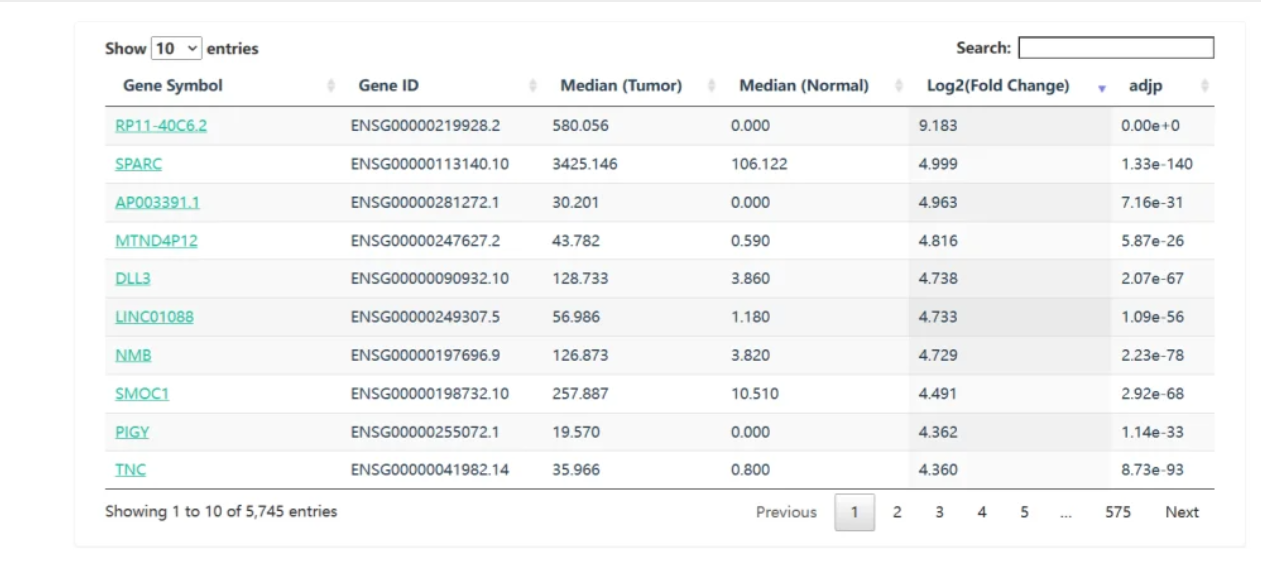Jump to page 5 of results
The width and height of the screenshot is (1261, 586).
click(x=1024, y=512)
